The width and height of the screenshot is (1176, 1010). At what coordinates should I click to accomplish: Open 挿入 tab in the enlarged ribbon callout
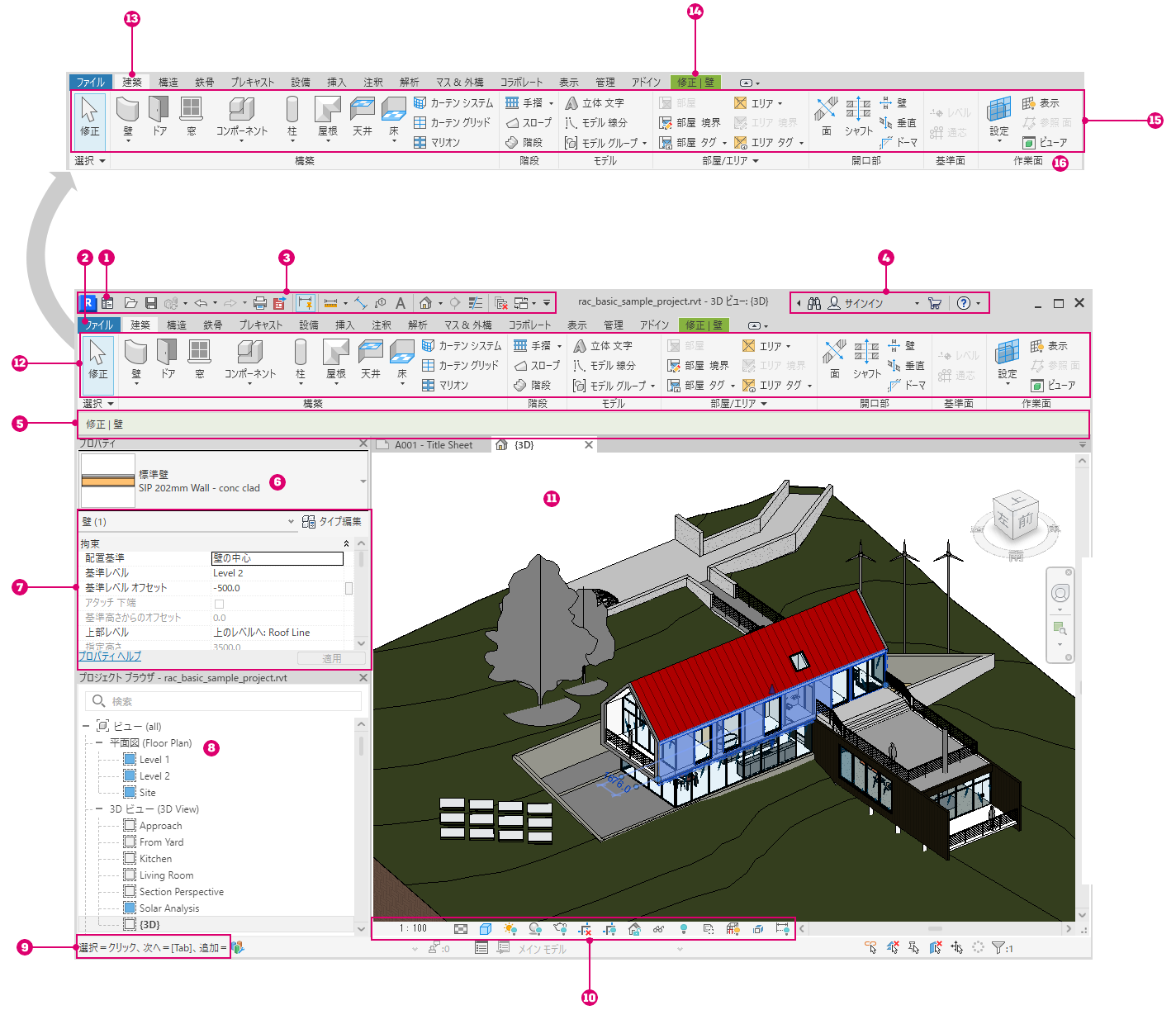337,82
